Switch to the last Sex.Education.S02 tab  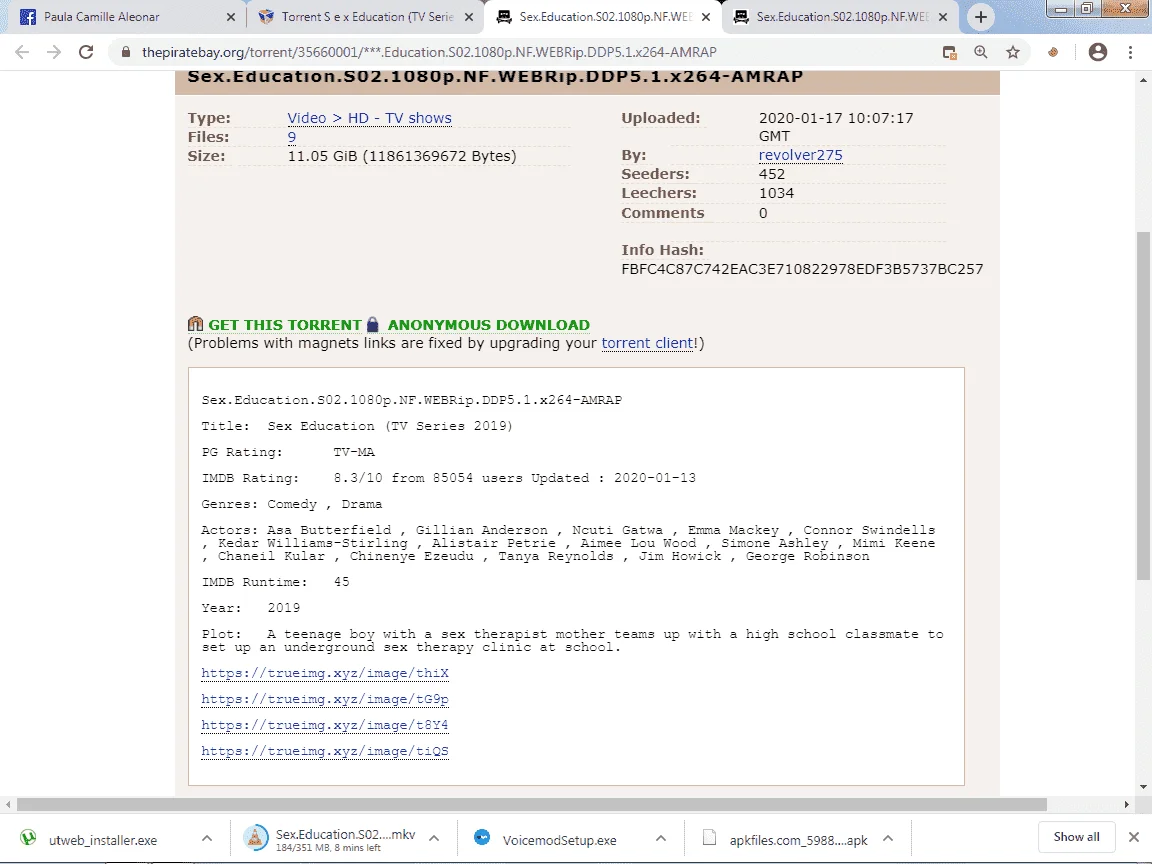pyautogui.click(x=840, y=17)
